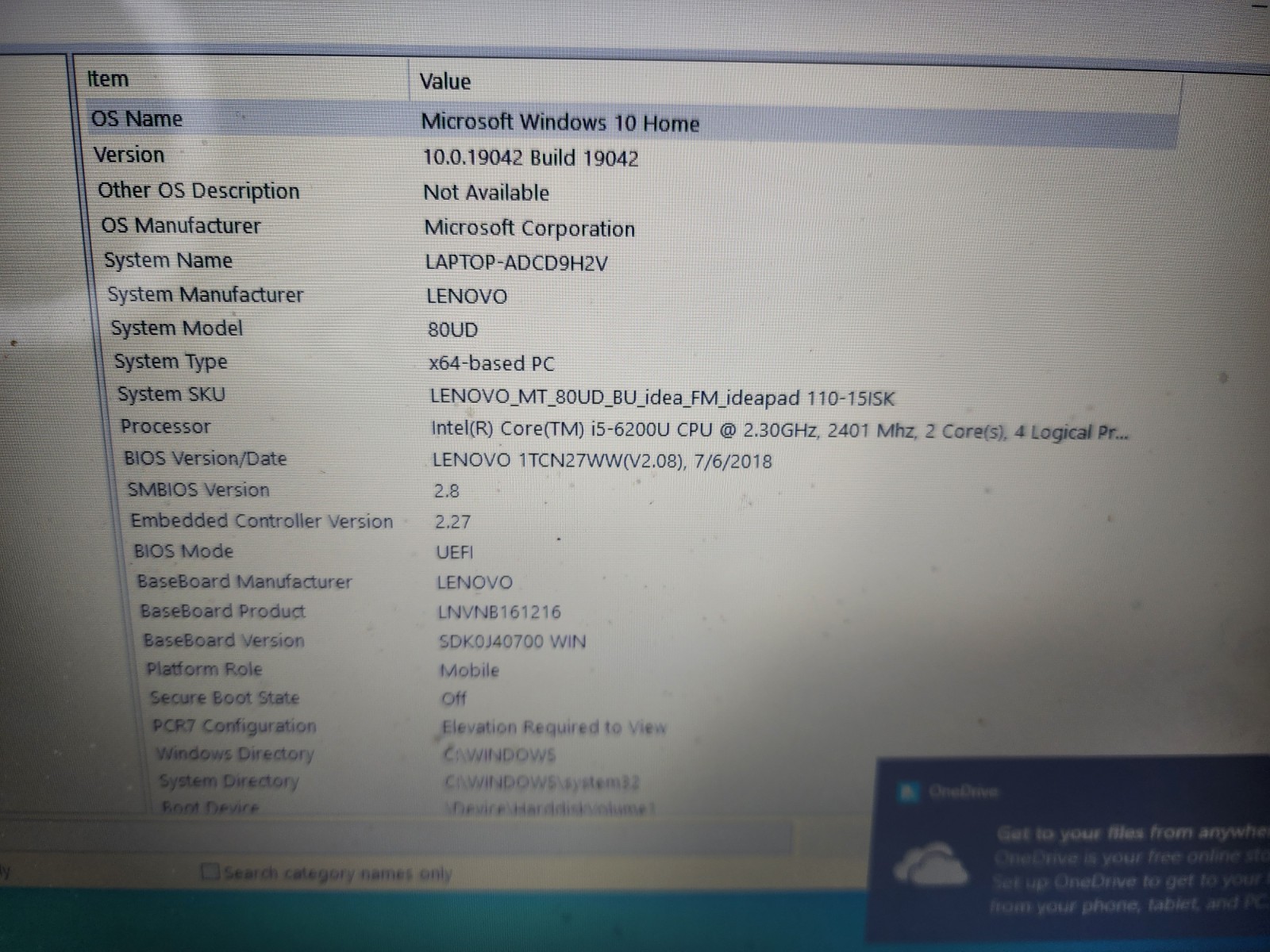This screenshot has height=952, width=1270.
Task: Select the 'System Model' row
Action: click(176, 328)
